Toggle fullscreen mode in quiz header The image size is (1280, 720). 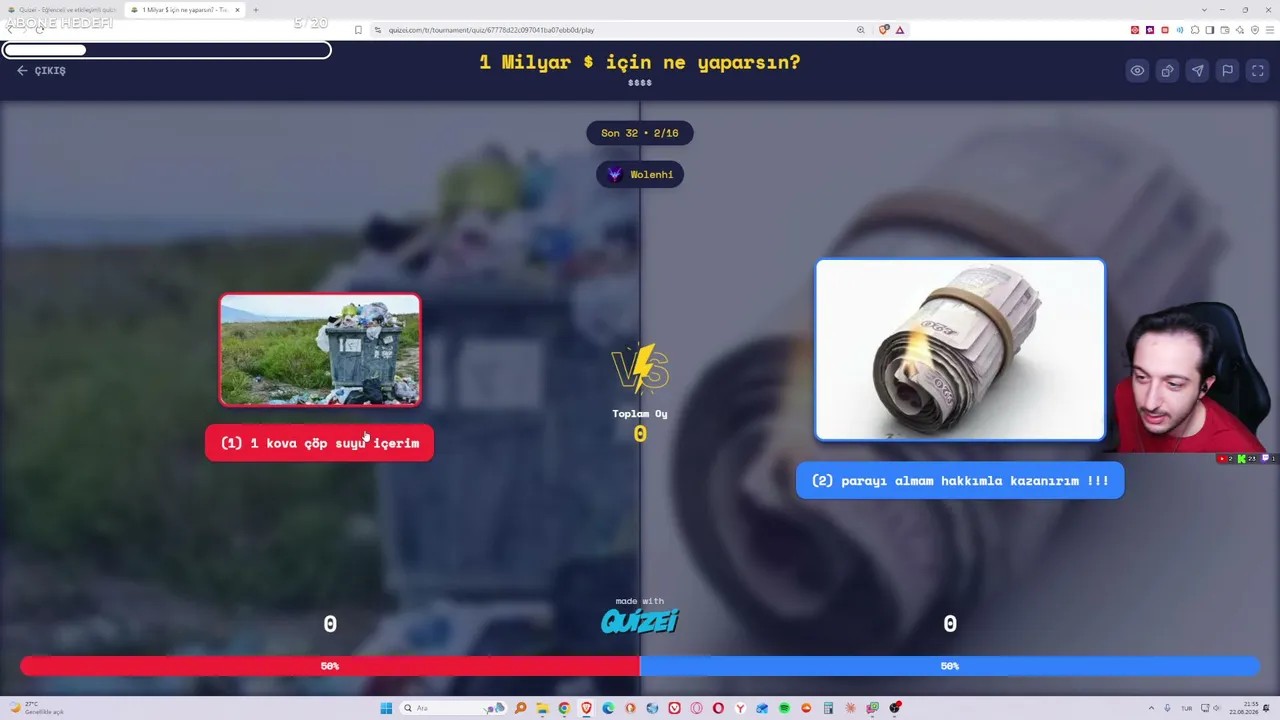click(1258, 71)
